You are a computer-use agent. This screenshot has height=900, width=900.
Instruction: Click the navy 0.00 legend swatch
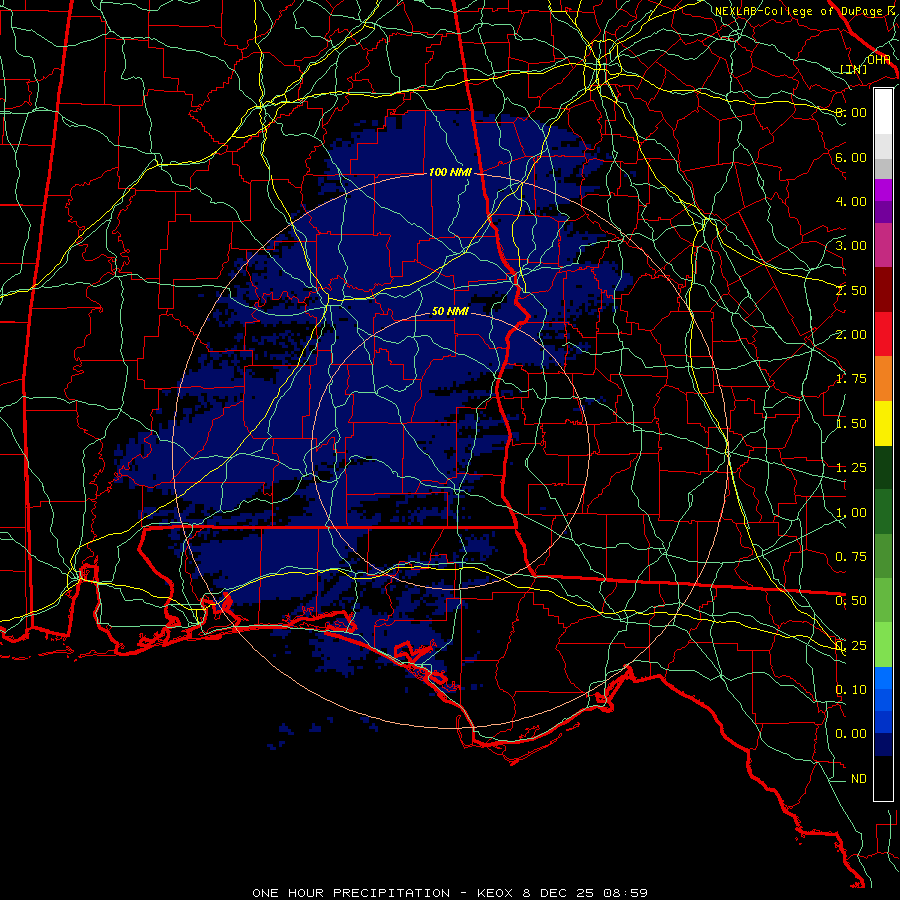click(x=883, y=745)
